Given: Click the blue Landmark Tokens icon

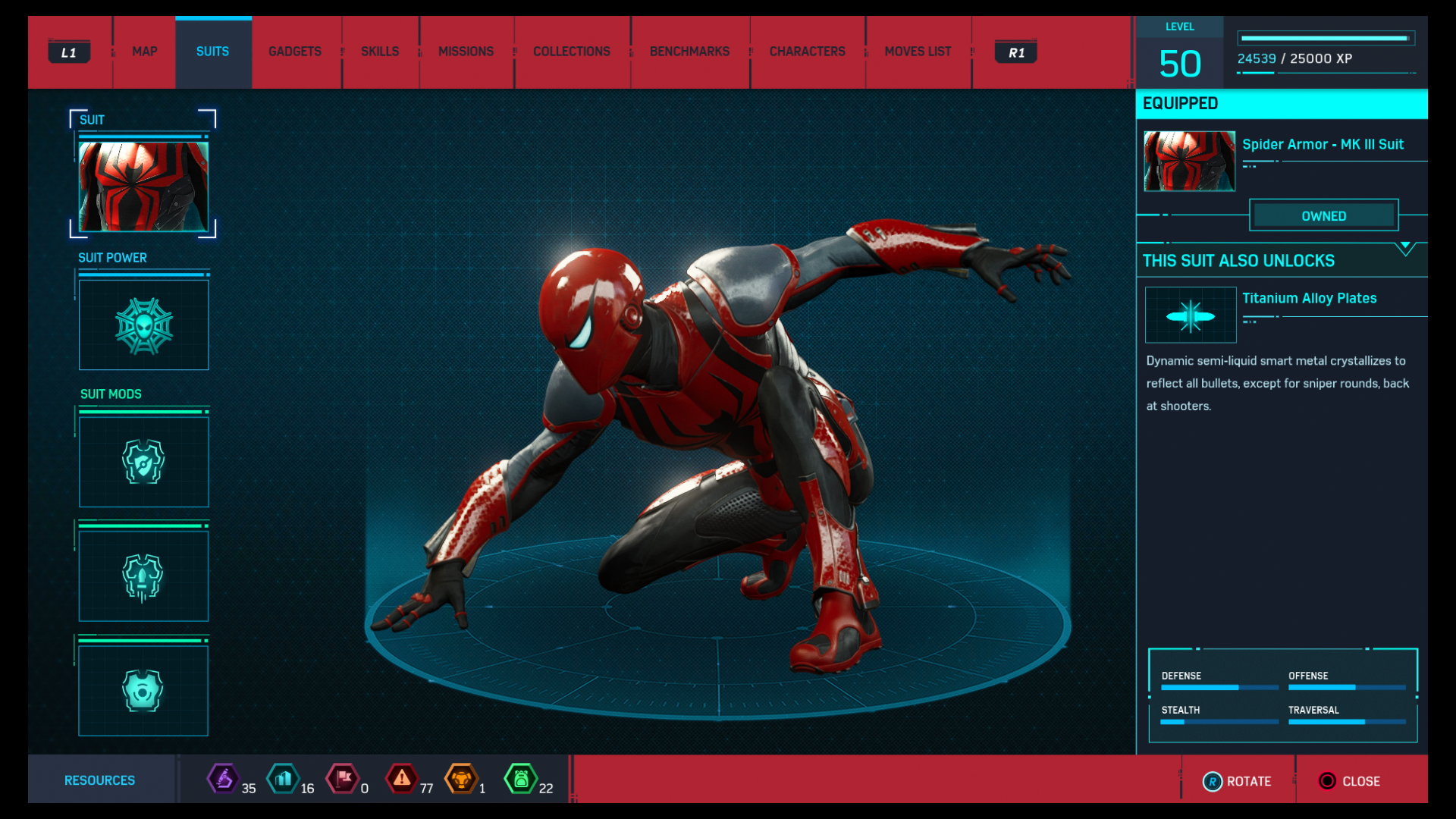Looking at the screenshot, I should pos(282,779).
